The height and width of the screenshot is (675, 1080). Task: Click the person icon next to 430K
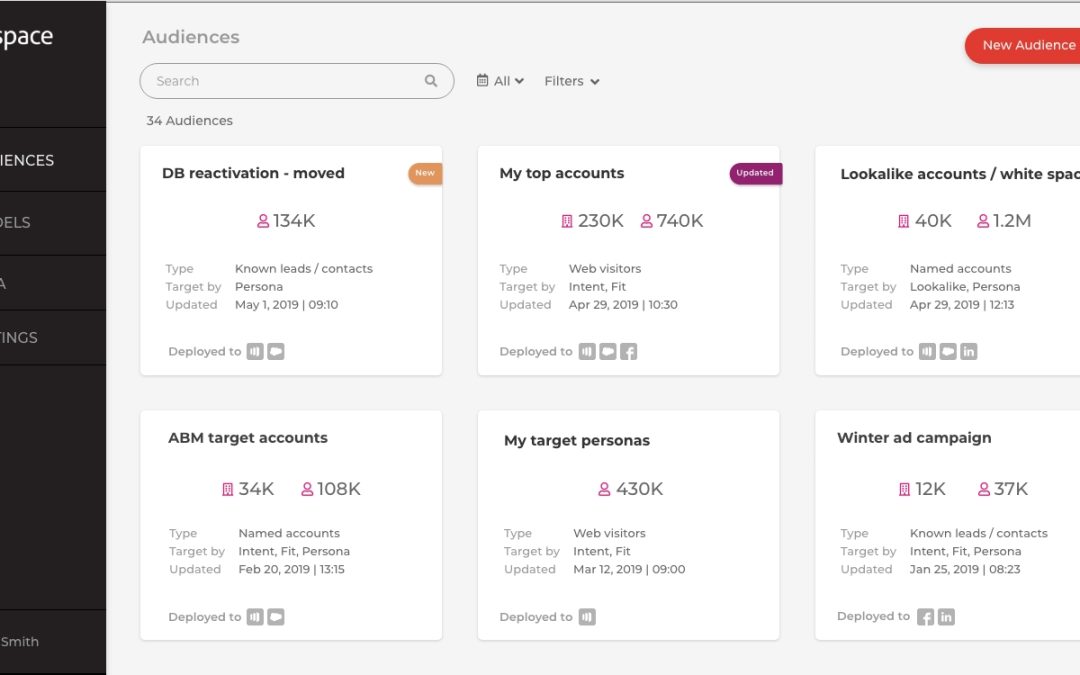coord(604,489)
